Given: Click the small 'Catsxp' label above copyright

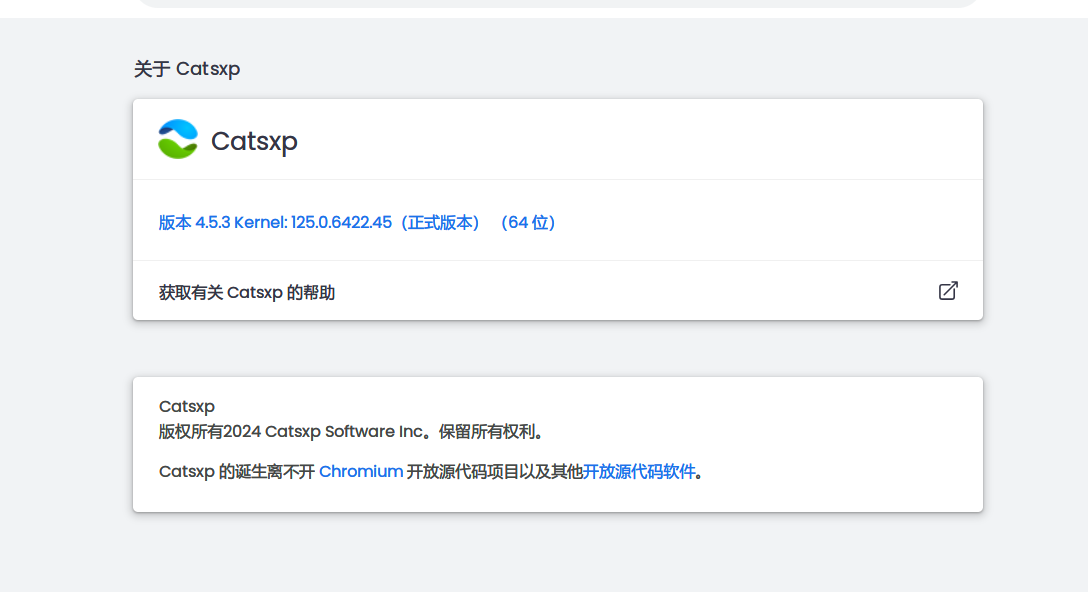Looking at the screenshot, I should tap(187, 407).
